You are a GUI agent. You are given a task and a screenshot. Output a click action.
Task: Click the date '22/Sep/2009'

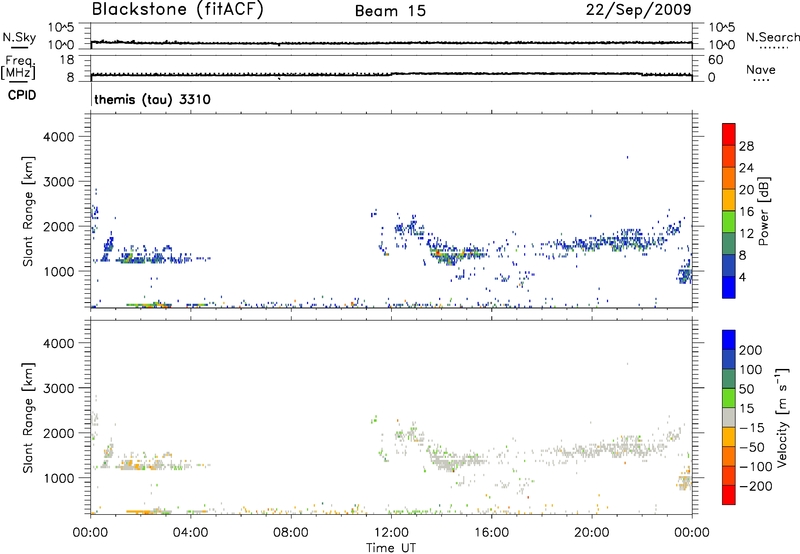pos(638,10)
